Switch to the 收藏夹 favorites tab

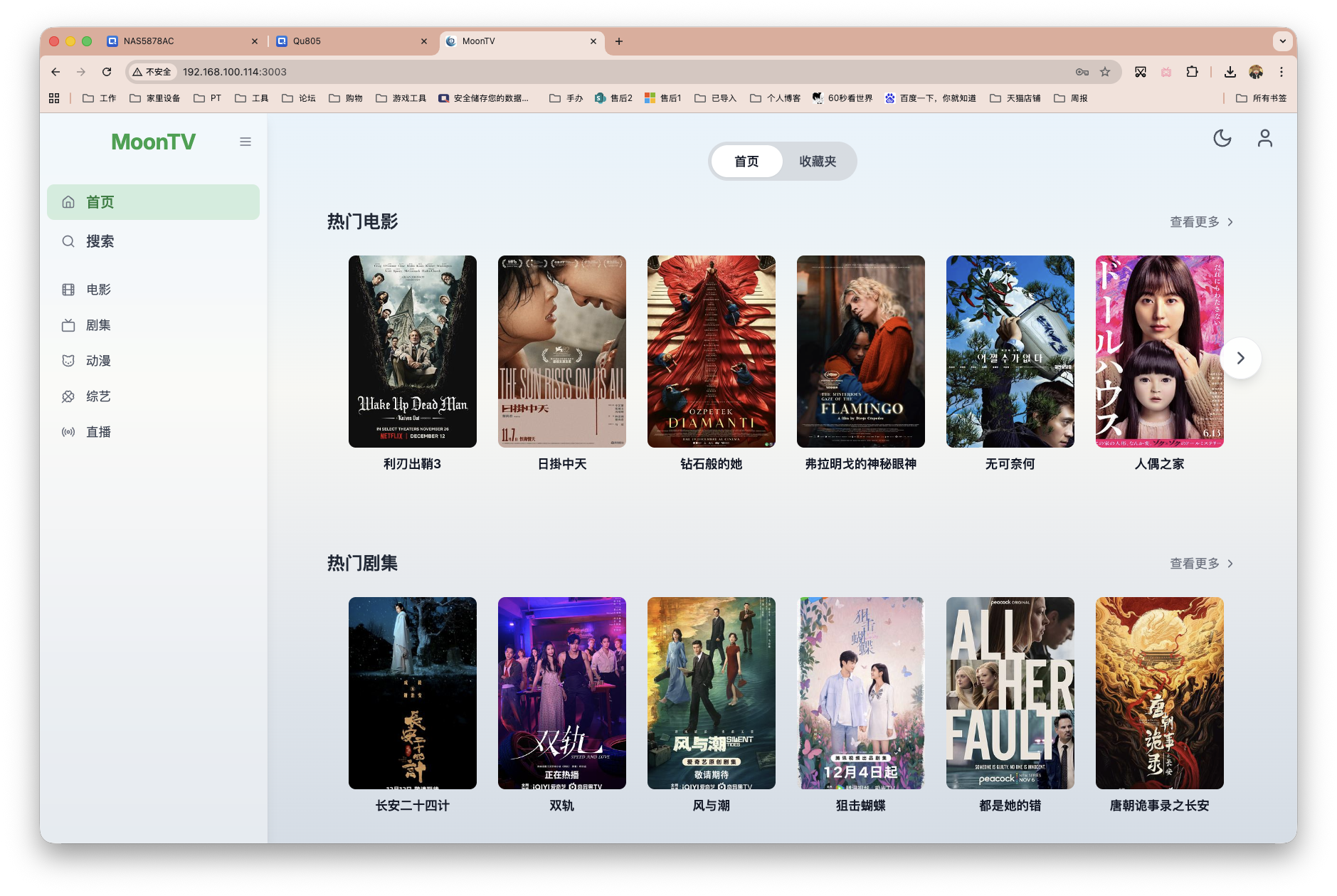(818, 162)
